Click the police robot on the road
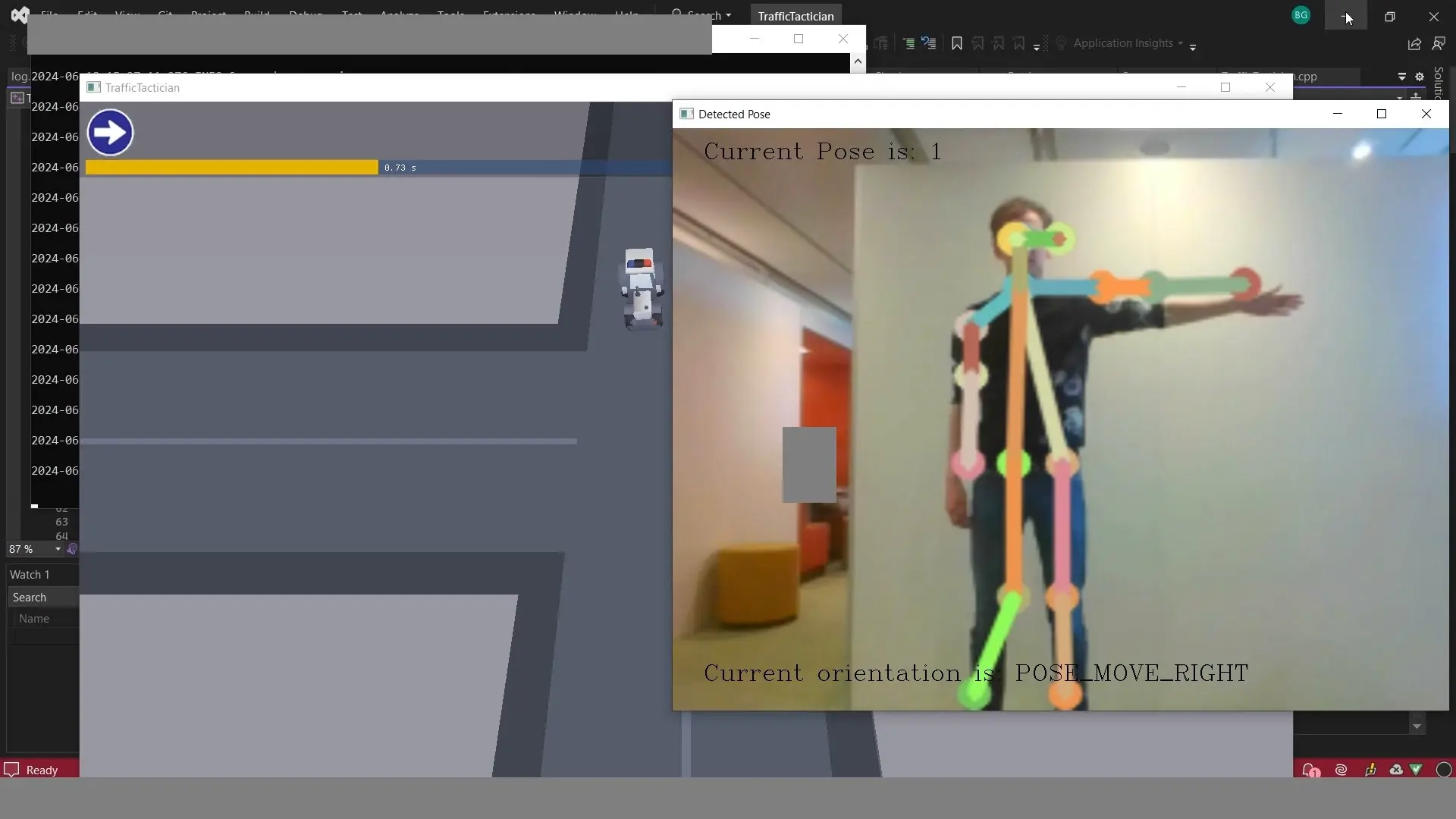This screenshot has height=819, width=1456. [642, 289]
